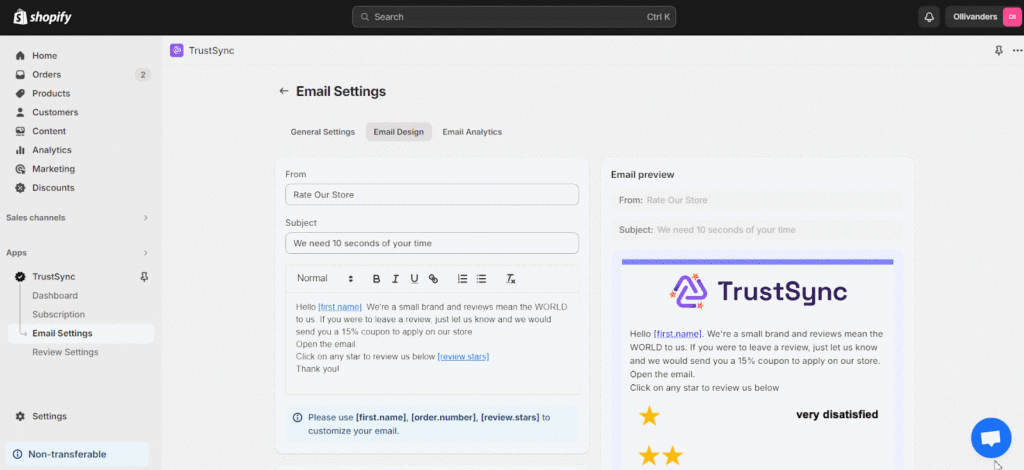Open the three-dot app menu

coord(1017,51)
